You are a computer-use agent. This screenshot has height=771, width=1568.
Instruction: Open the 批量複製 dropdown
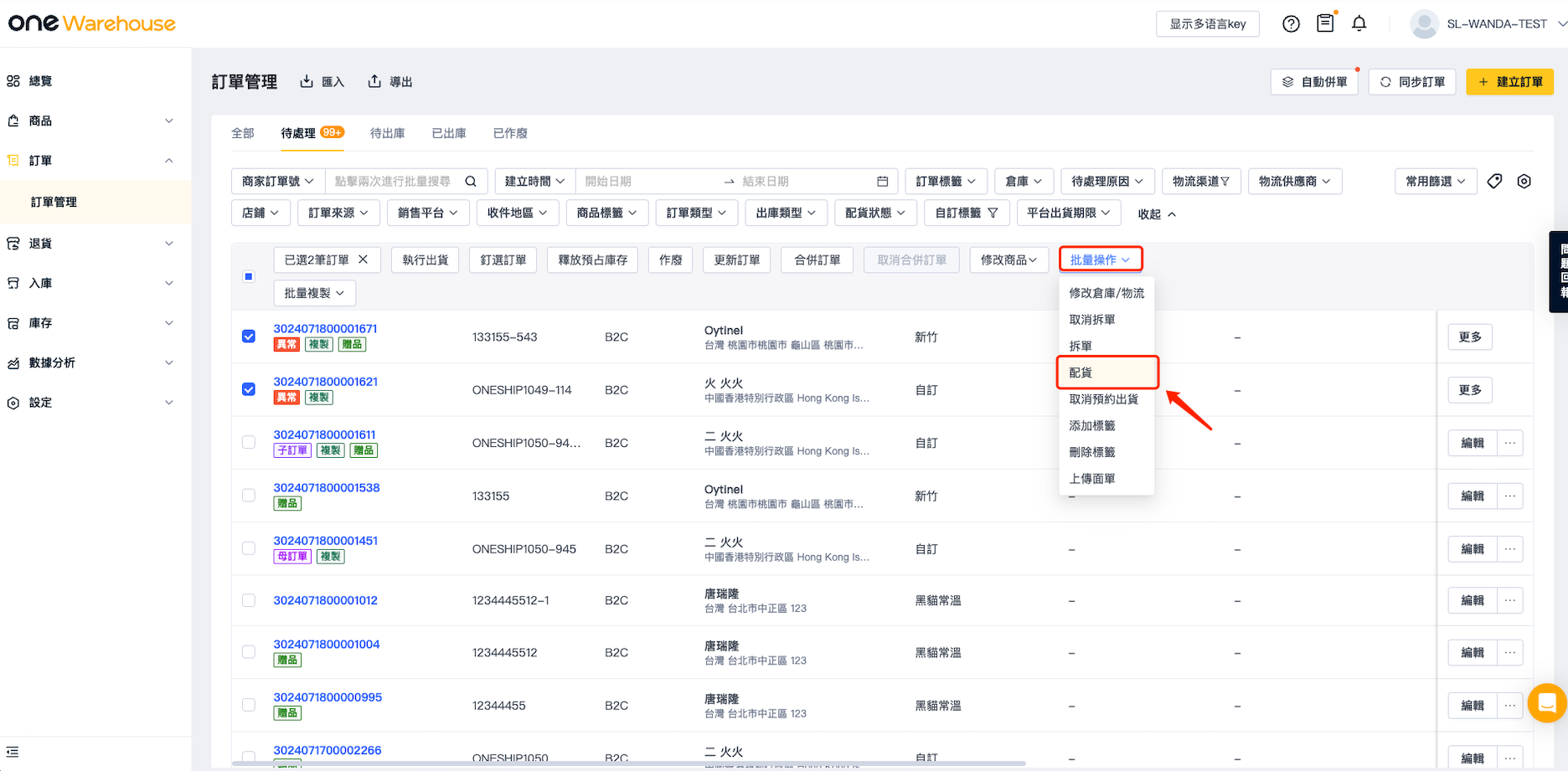tap(314, 293)
